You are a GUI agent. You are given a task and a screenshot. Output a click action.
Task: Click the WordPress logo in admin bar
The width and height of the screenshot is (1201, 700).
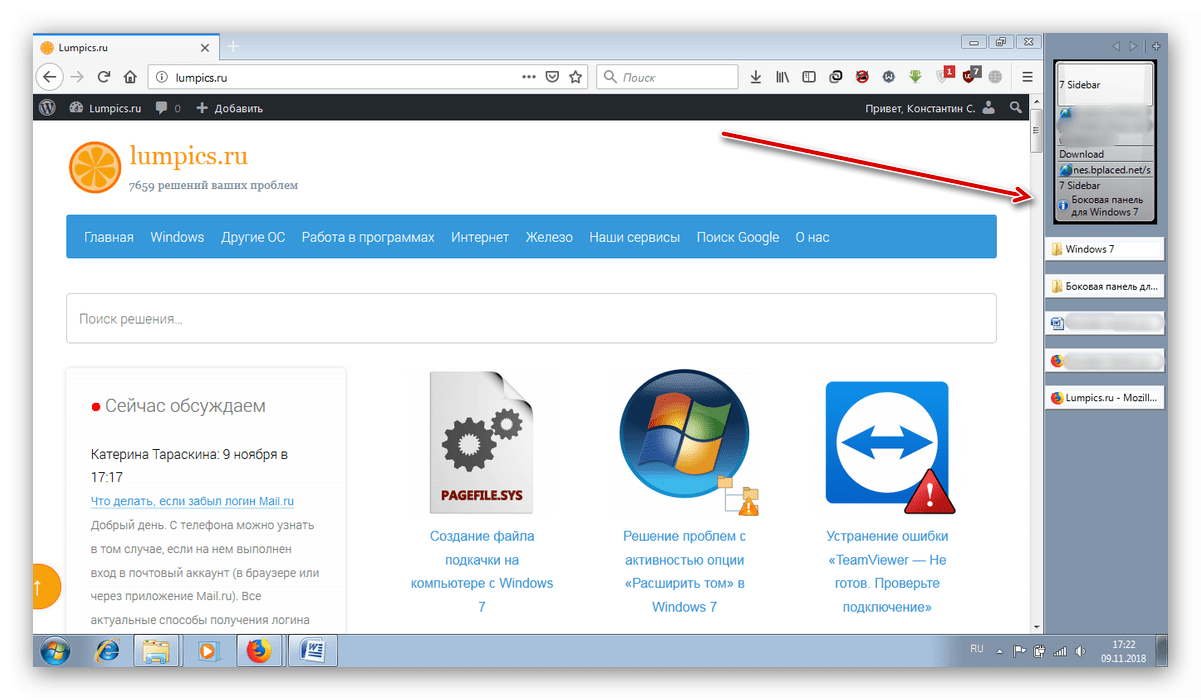47,107
